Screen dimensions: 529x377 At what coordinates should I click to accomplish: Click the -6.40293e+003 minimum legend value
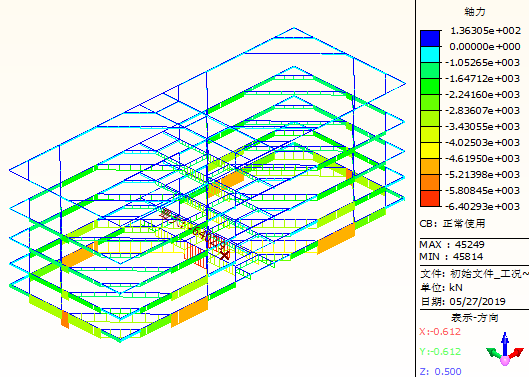(x=483, y=206)
